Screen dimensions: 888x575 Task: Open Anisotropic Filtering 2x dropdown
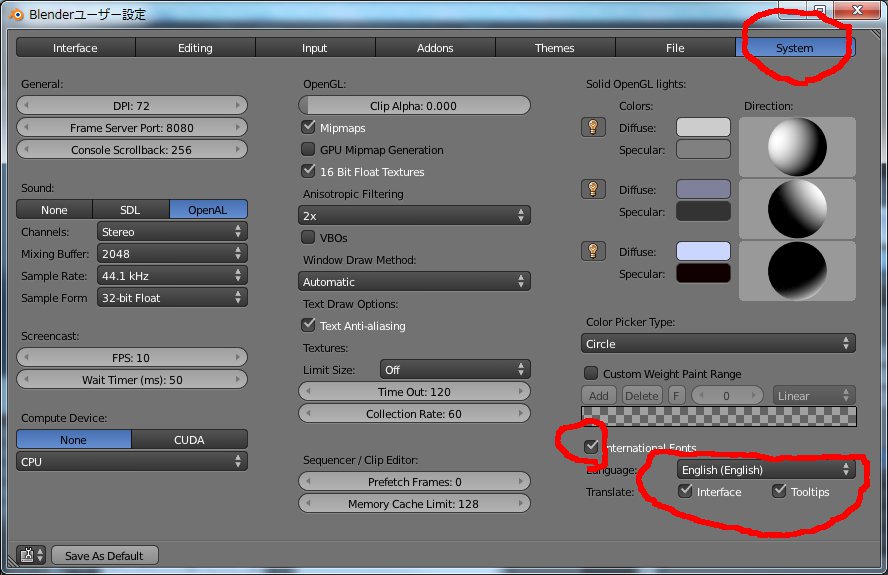(414, 215)
